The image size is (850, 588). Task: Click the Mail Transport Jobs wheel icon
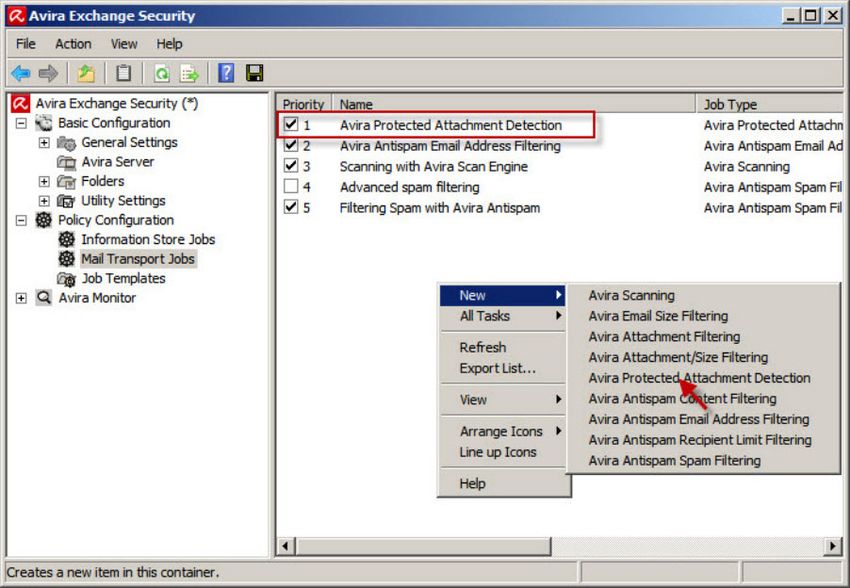pyautogui.click(x=66, y=259)
